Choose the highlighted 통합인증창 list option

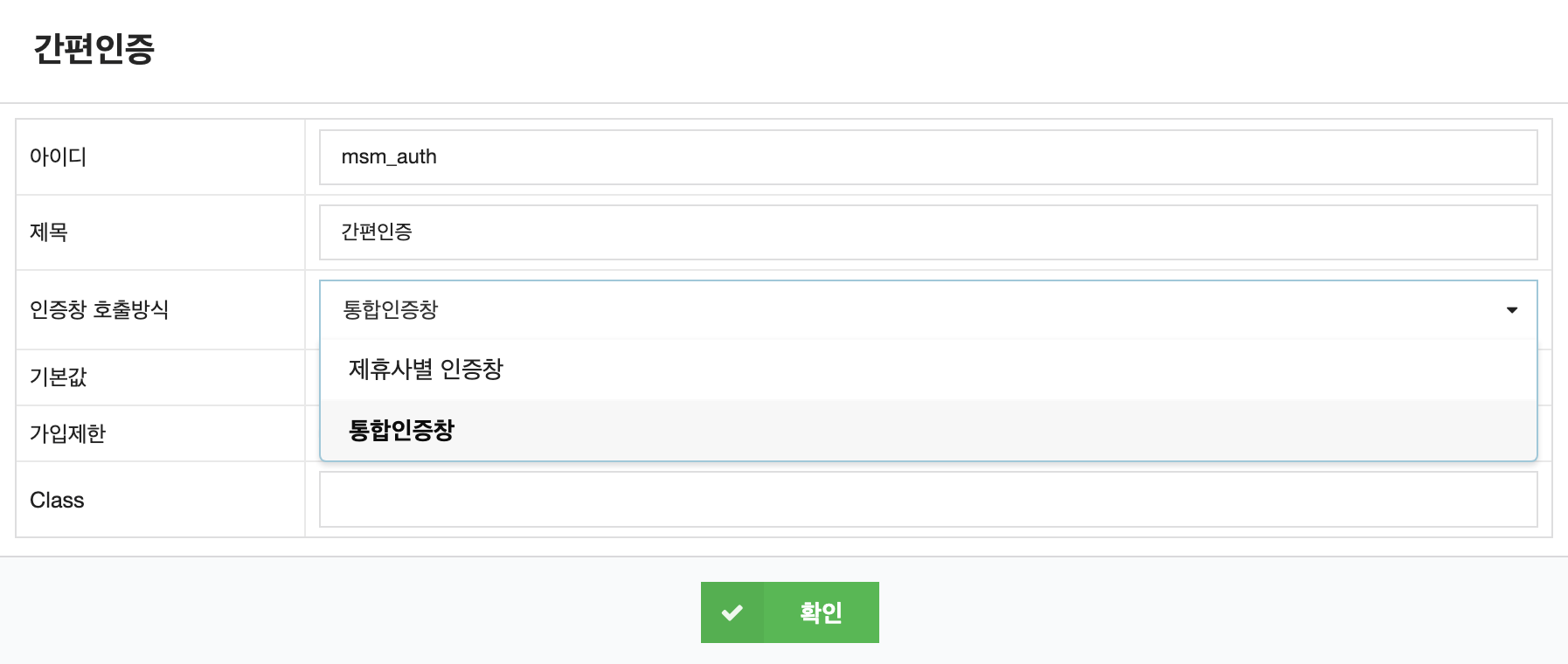click(x=401, y=431)
